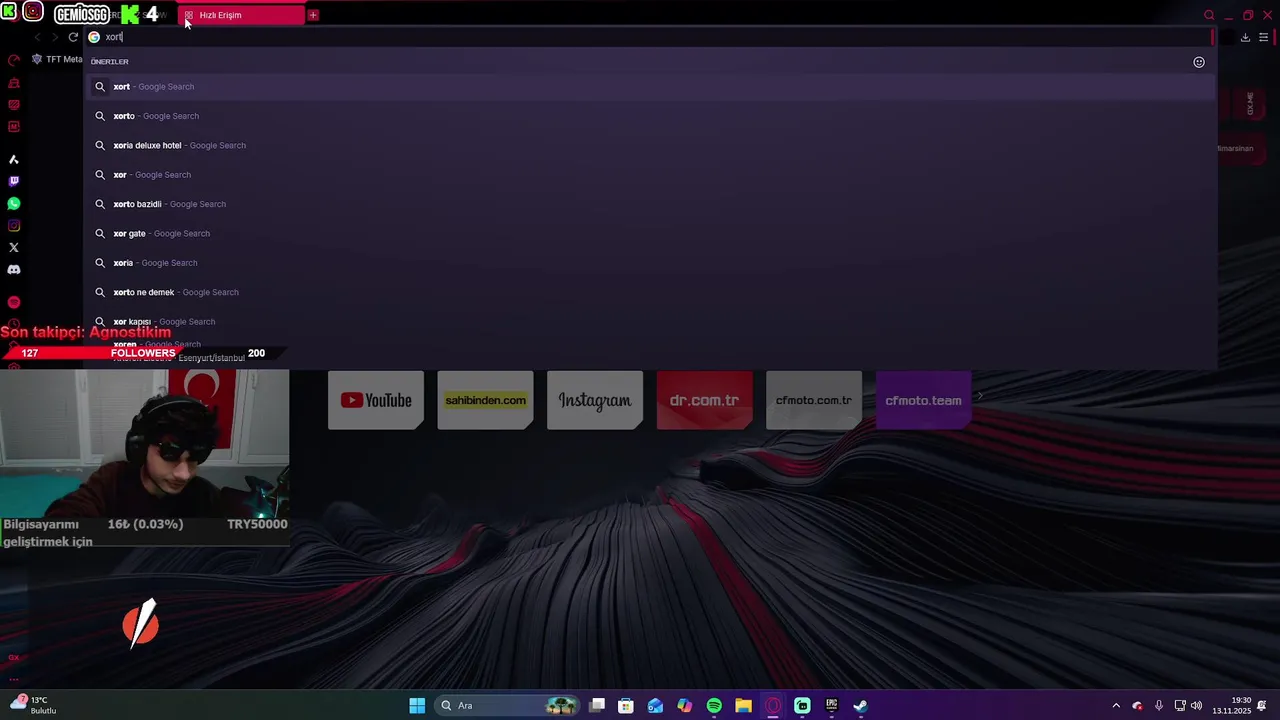
Task: Click the reload page icon
Action: (73, 37)
